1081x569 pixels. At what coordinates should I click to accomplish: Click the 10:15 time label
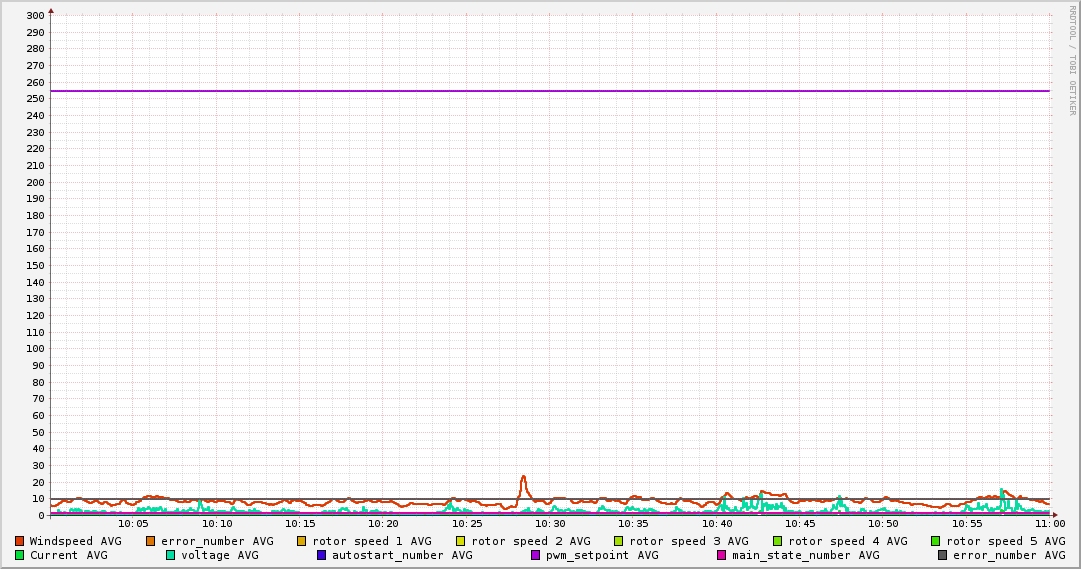(x=300, y=524)
